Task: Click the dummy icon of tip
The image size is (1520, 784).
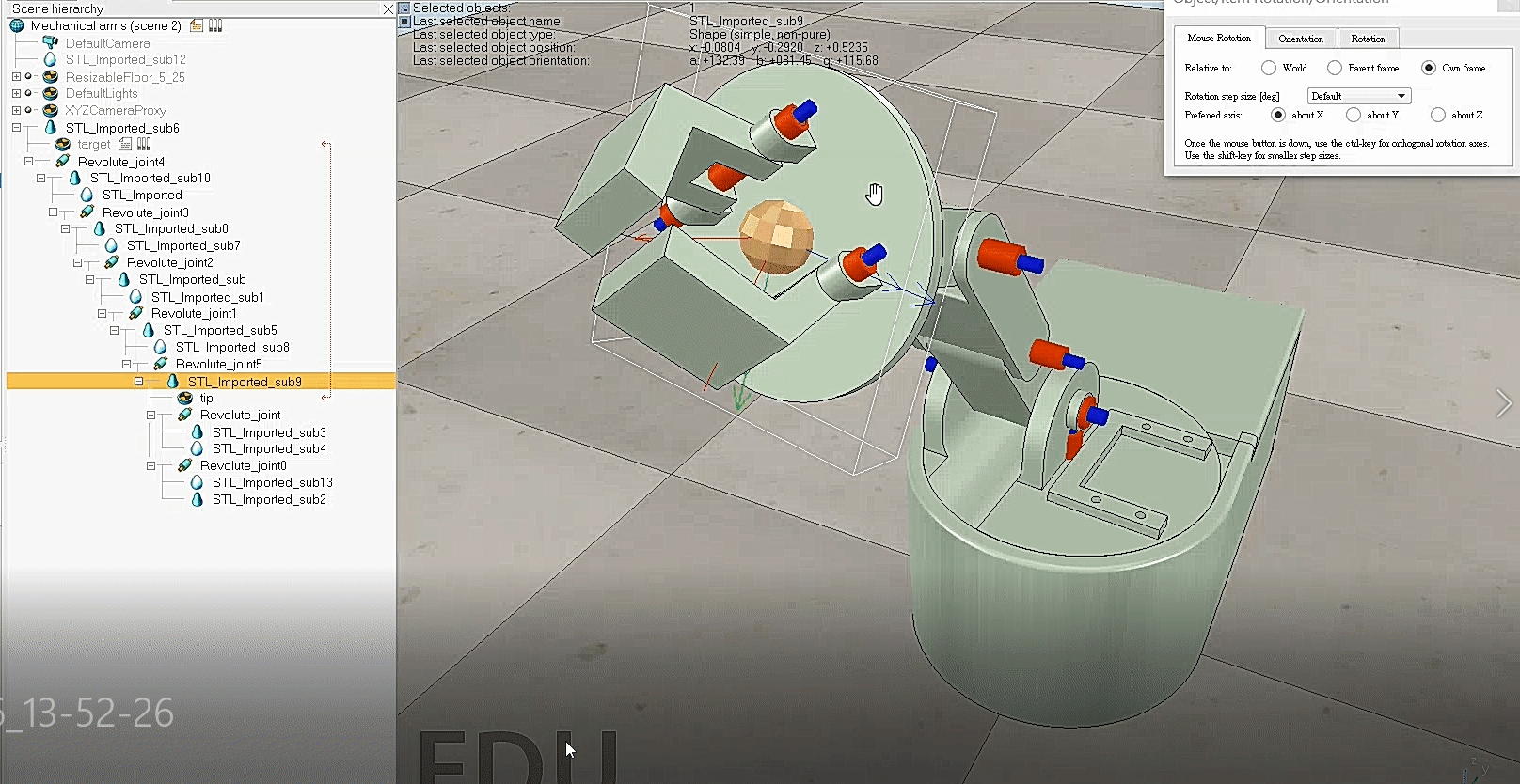Action: point(185,399)
